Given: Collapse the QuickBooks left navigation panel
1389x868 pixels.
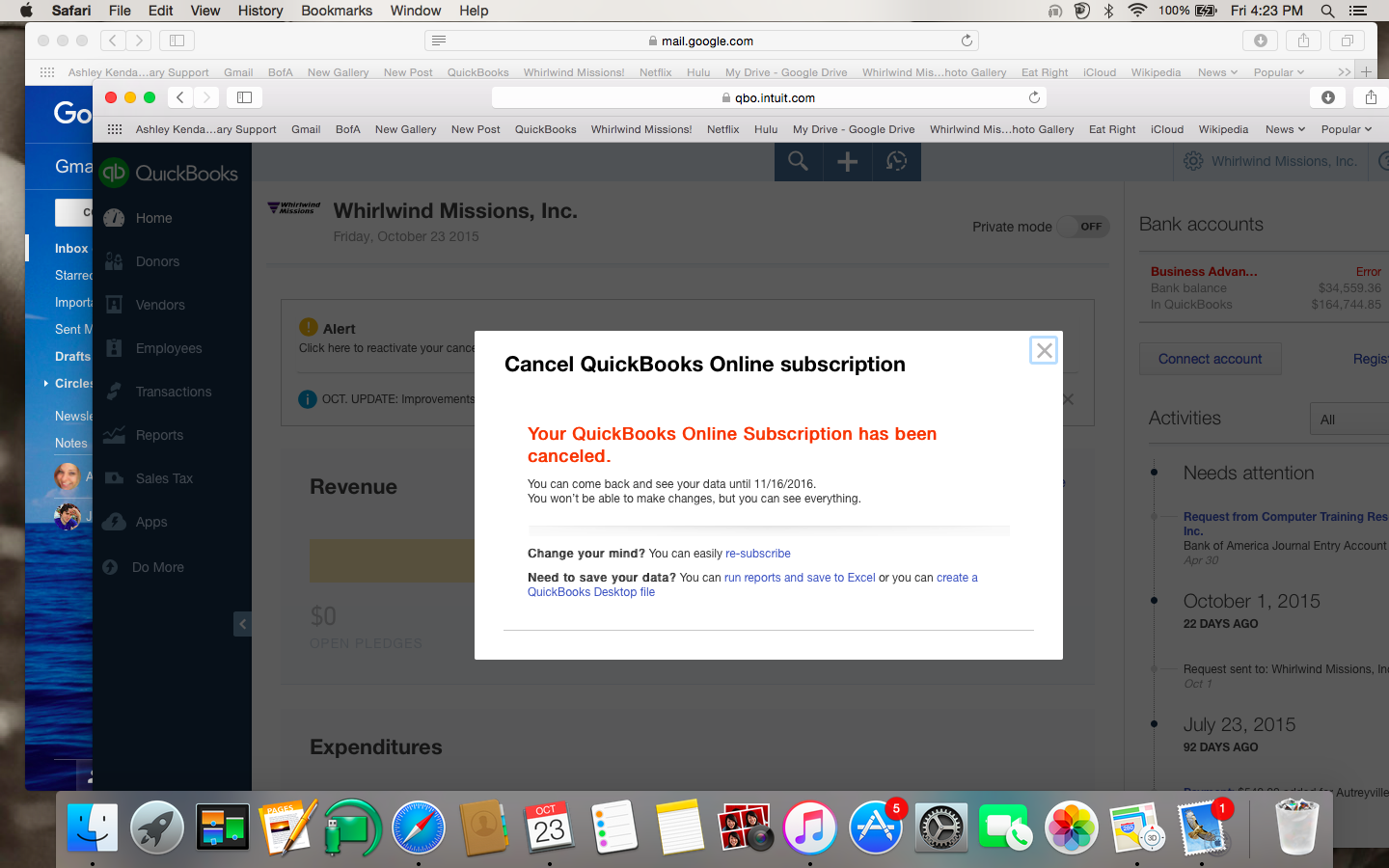Looking at the screenshot, I should 242,624.
